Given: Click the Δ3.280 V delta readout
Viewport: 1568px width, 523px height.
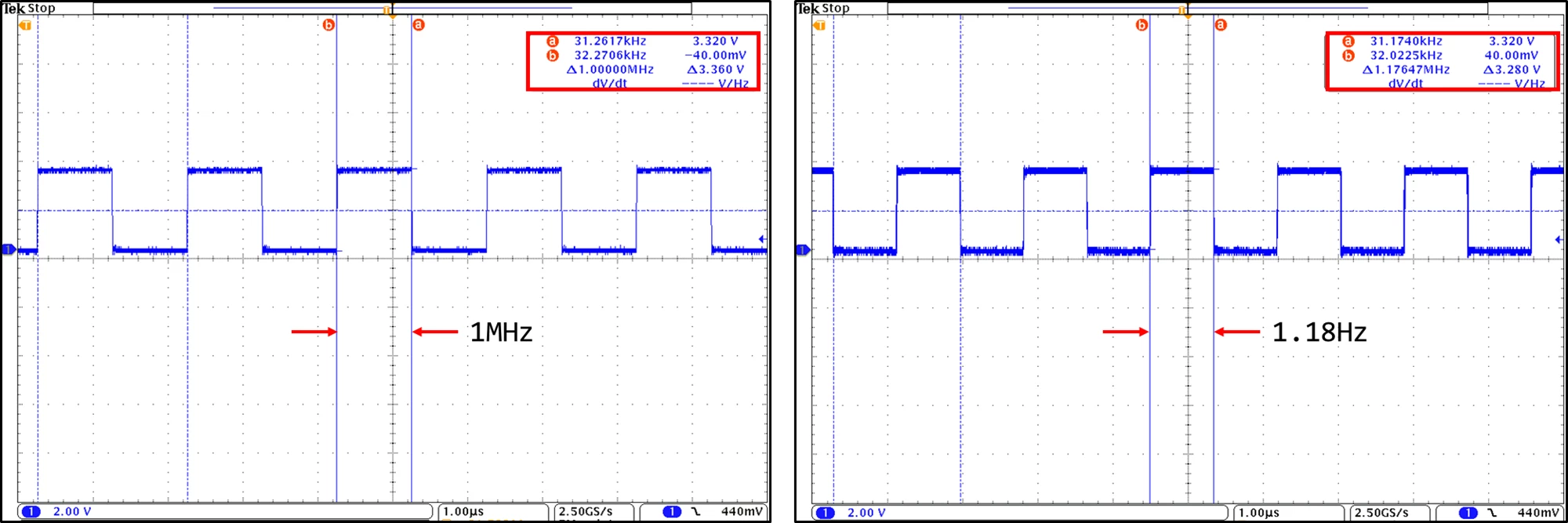Looking at the screenshot, I should click(x=1512, y=70).
